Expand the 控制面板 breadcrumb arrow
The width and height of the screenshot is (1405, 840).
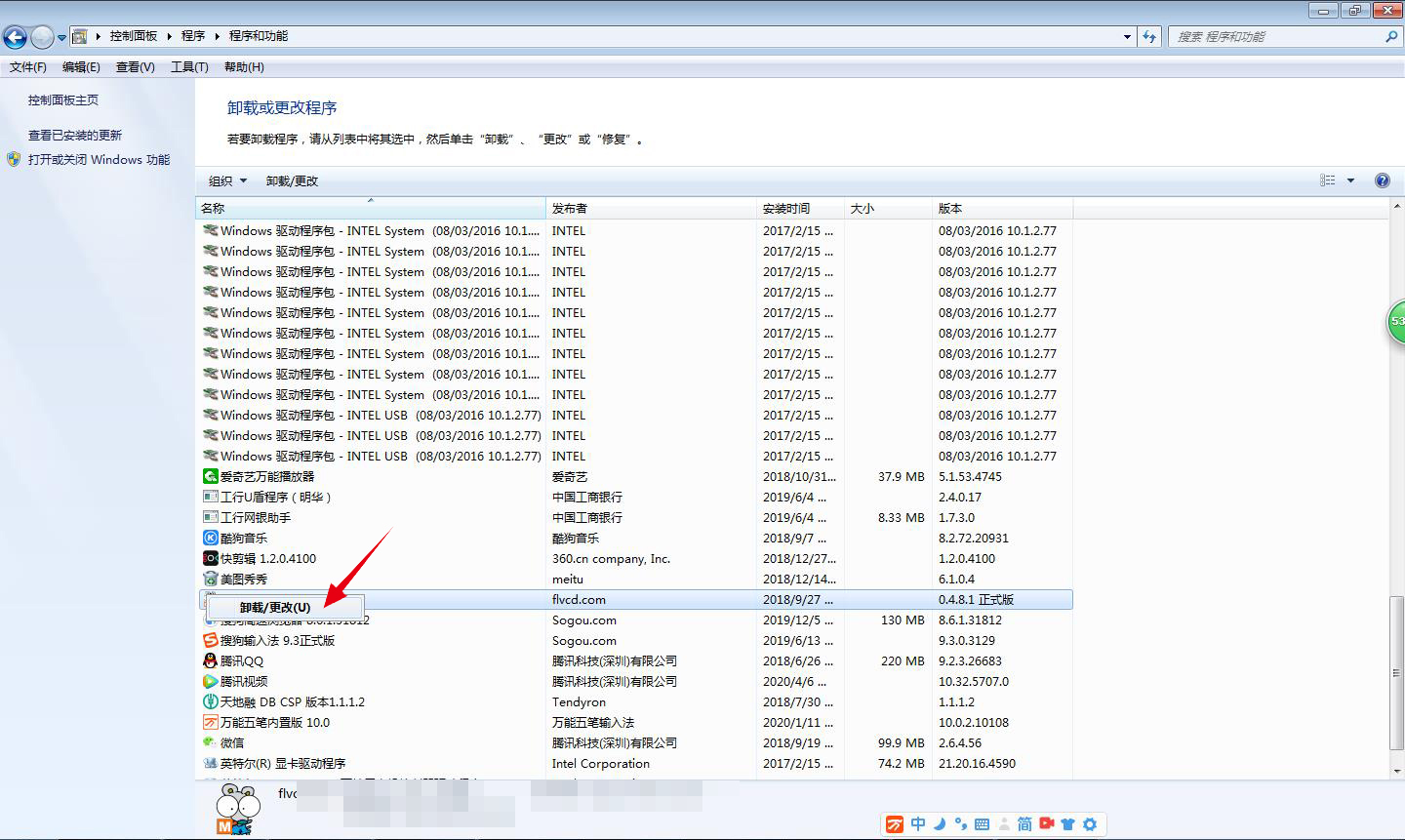[169, 36]
